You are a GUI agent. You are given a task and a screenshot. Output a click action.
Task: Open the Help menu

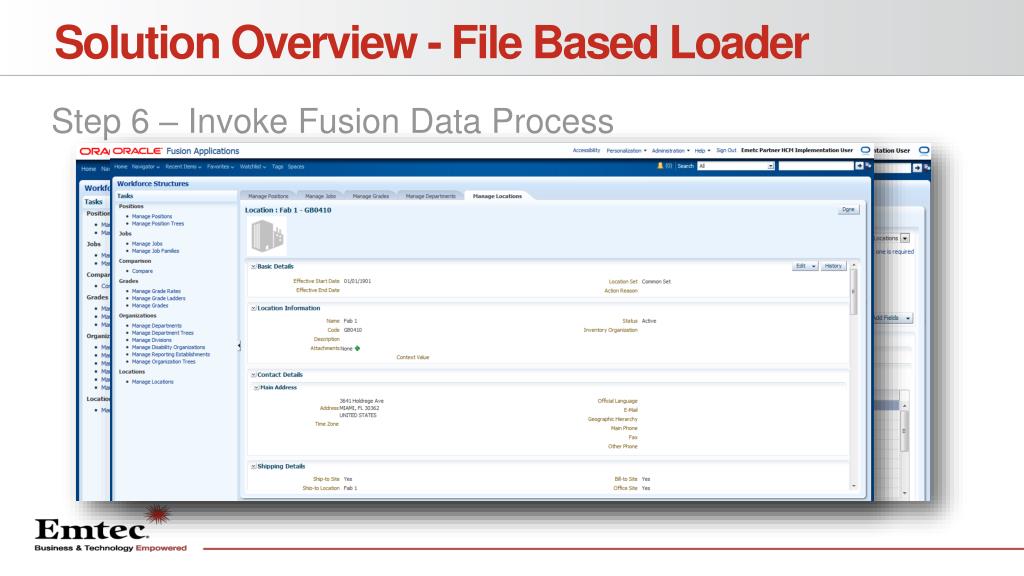click(x=702, y=151)
